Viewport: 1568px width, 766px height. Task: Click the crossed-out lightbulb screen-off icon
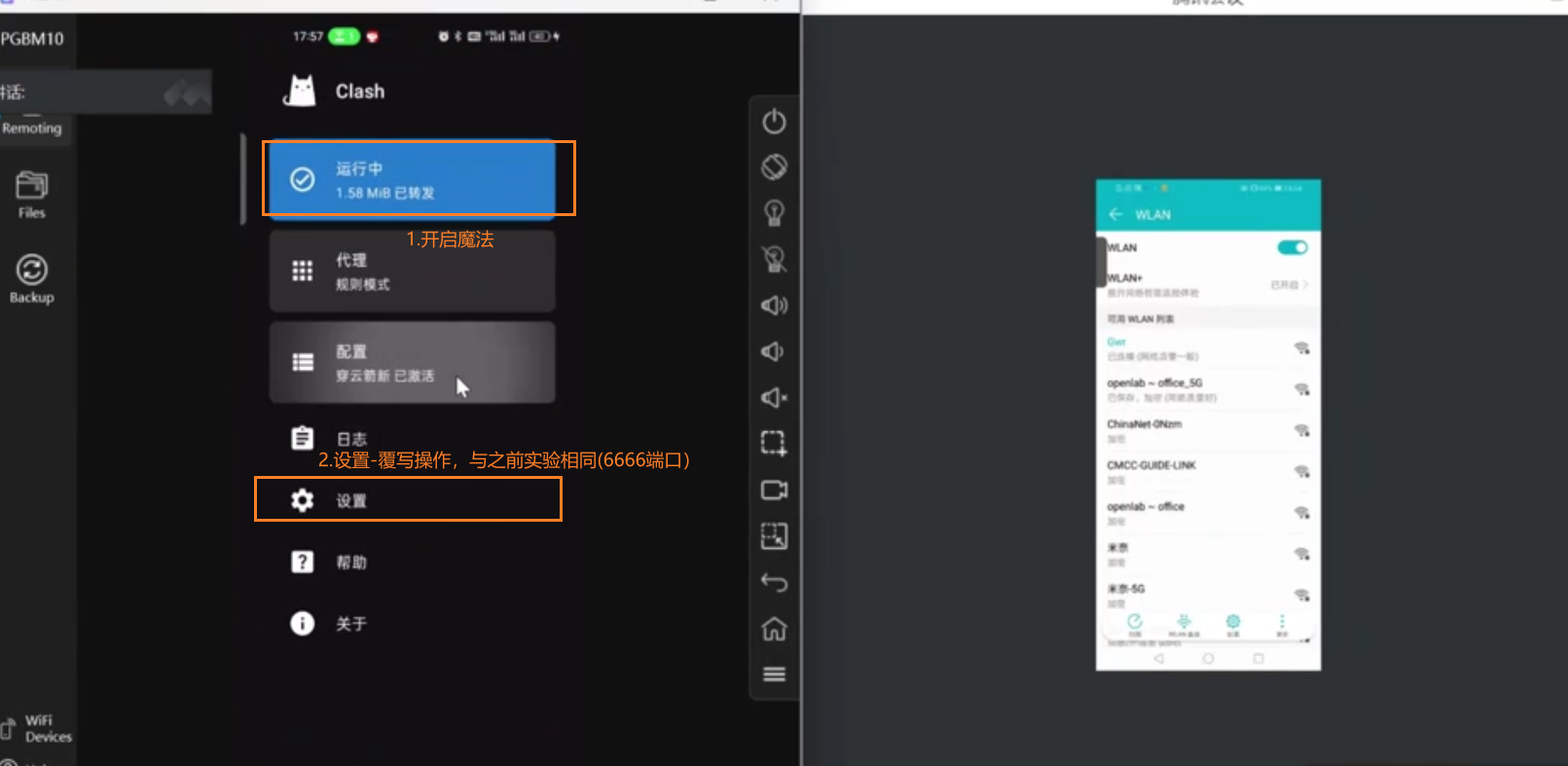click(774, 259)
